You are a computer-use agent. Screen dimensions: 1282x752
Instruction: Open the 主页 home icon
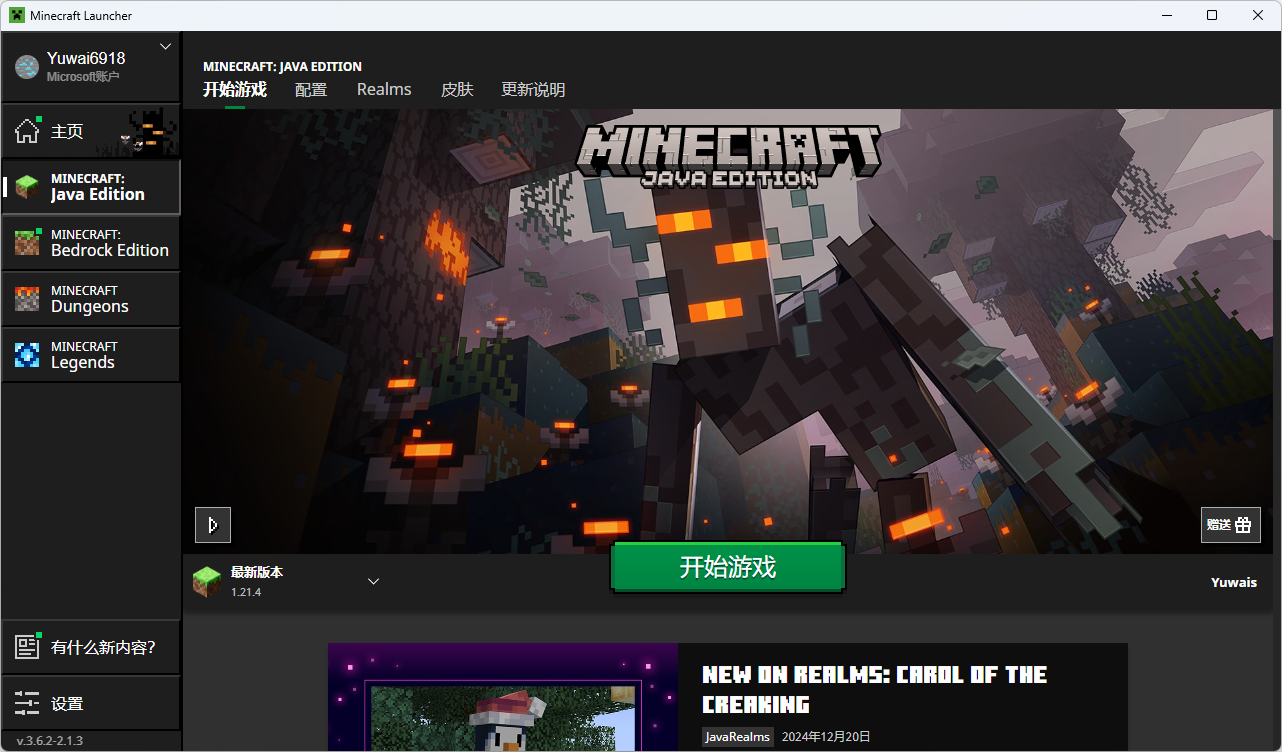point(27,131)
